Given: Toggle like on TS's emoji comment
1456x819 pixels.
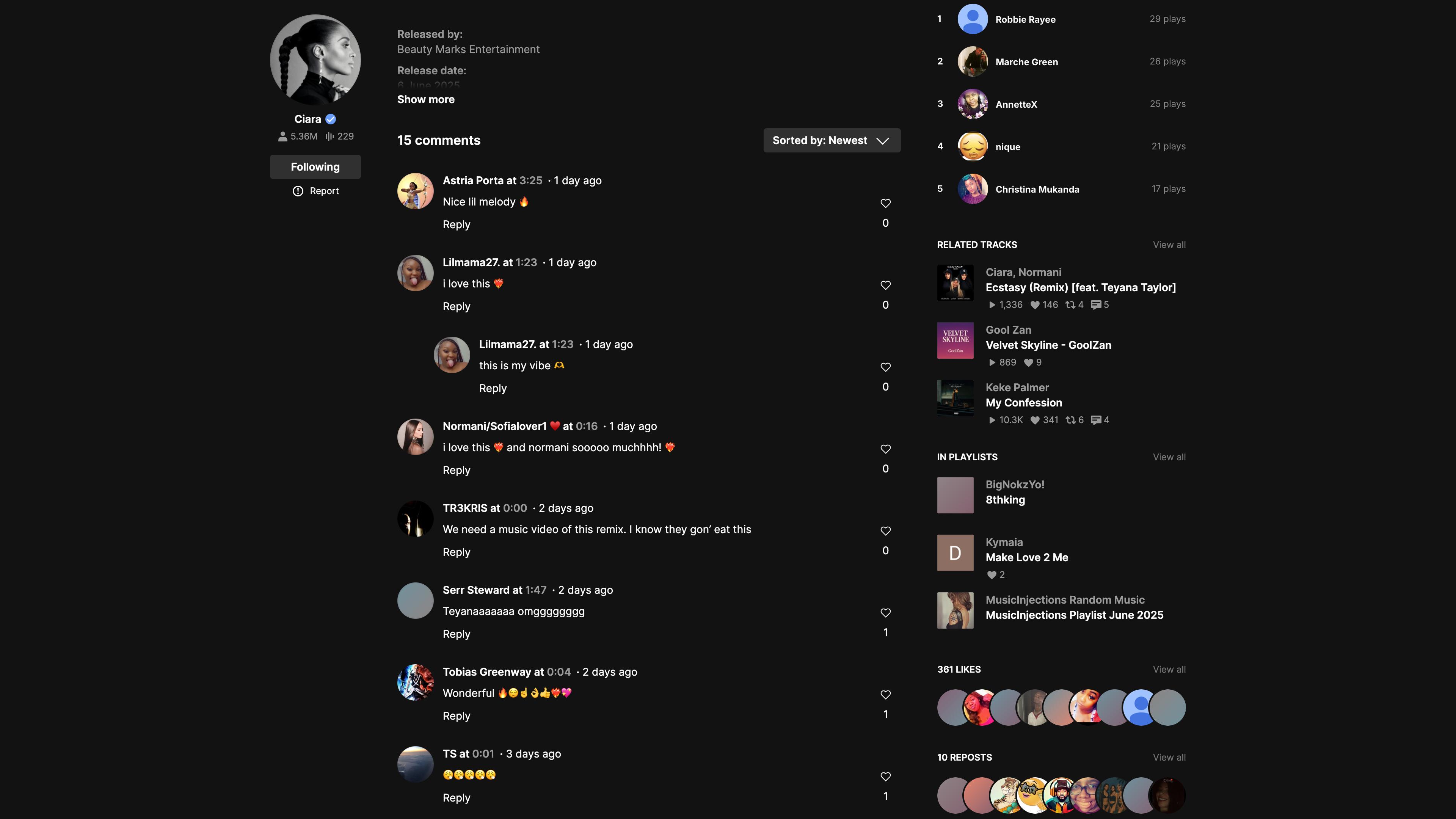Looking at the screenshot, I should 885,777.
